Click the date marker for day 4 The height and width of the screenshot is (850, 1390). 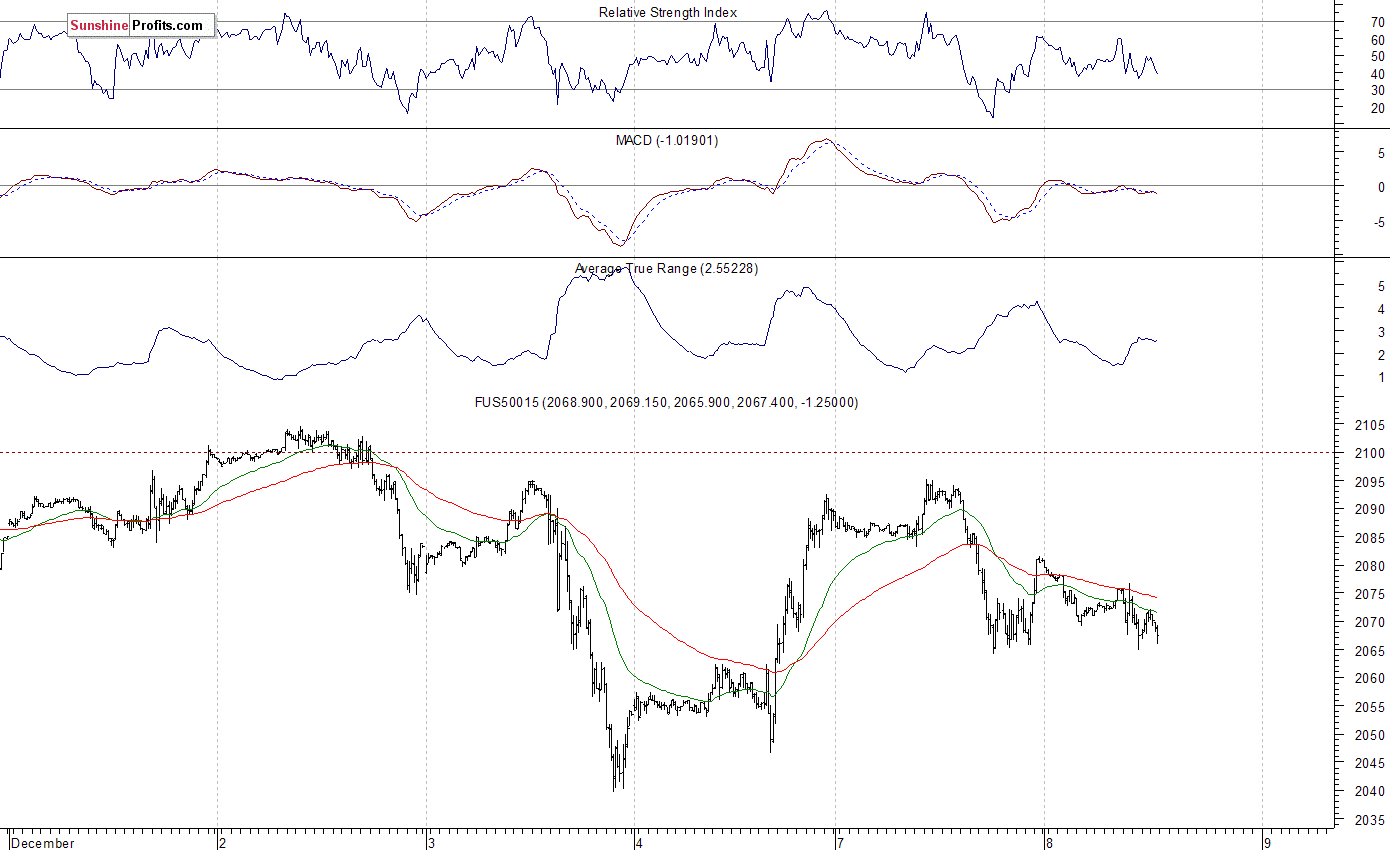(x=639, y=843)
